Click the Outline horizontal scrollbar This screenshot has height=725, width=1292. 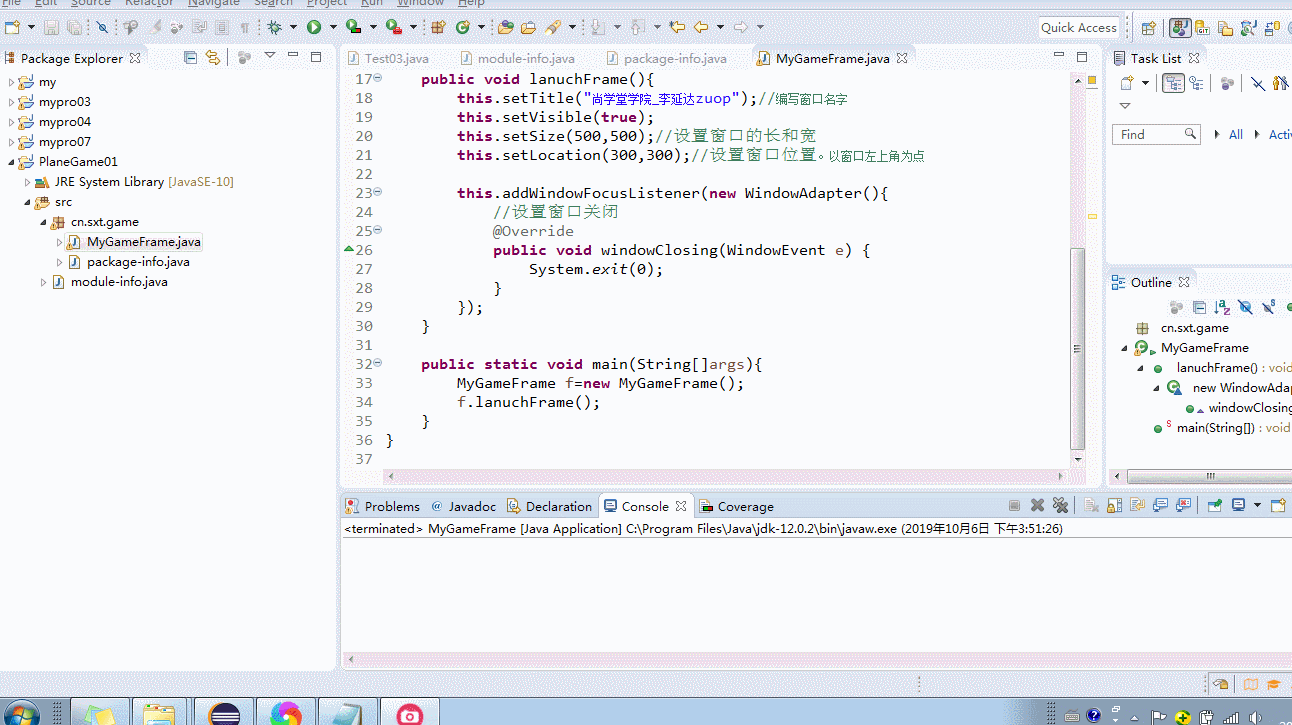[1209, 477]
